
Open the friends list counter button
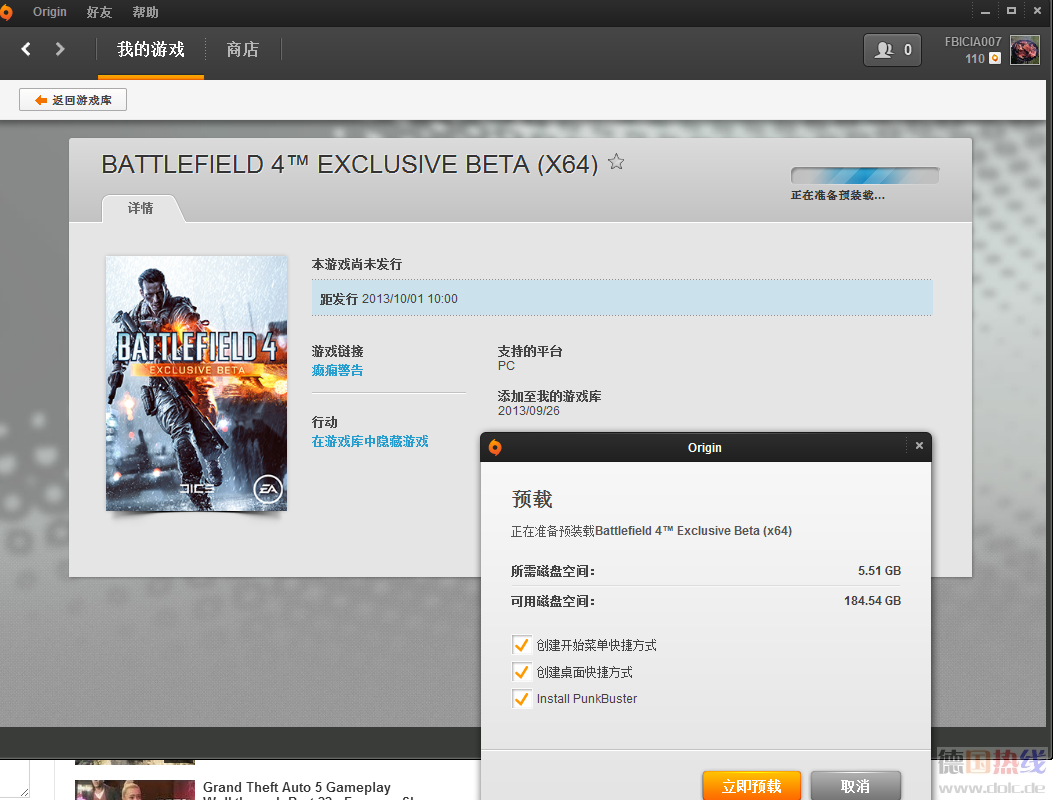tap(892, 50)
